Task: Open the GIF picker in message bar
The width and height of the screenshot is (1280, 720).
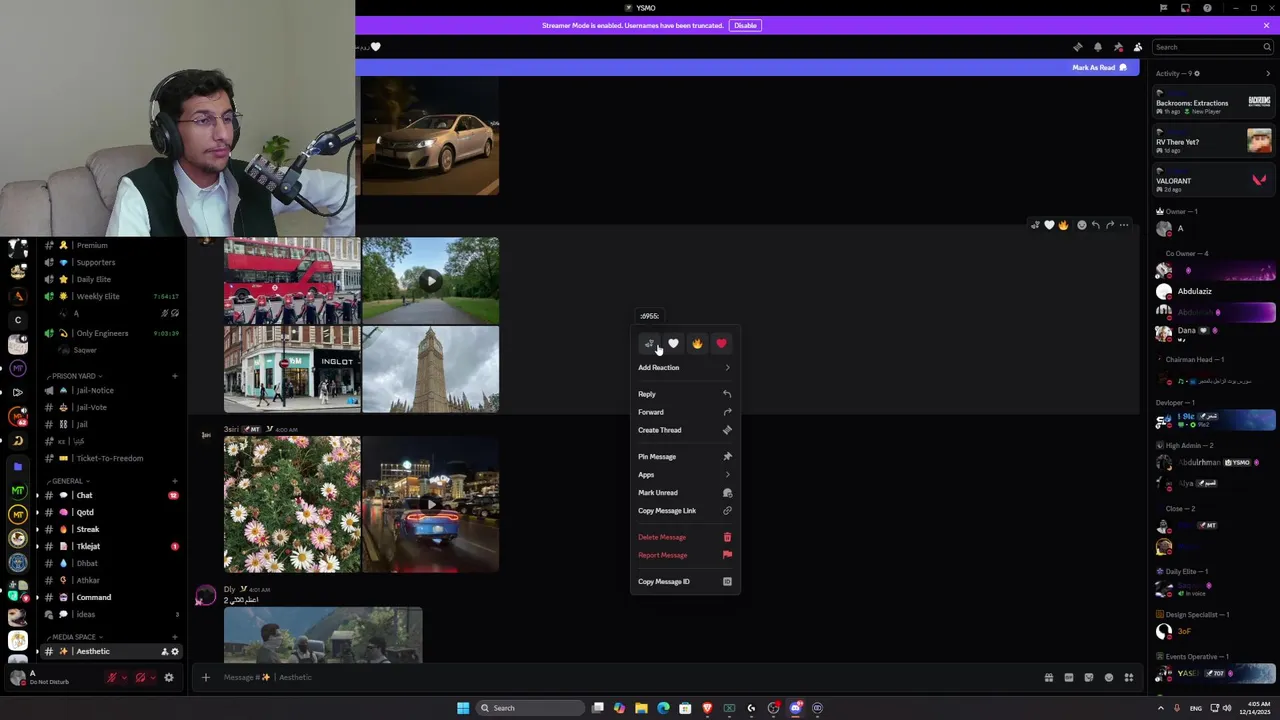Action: point(1068,678)
